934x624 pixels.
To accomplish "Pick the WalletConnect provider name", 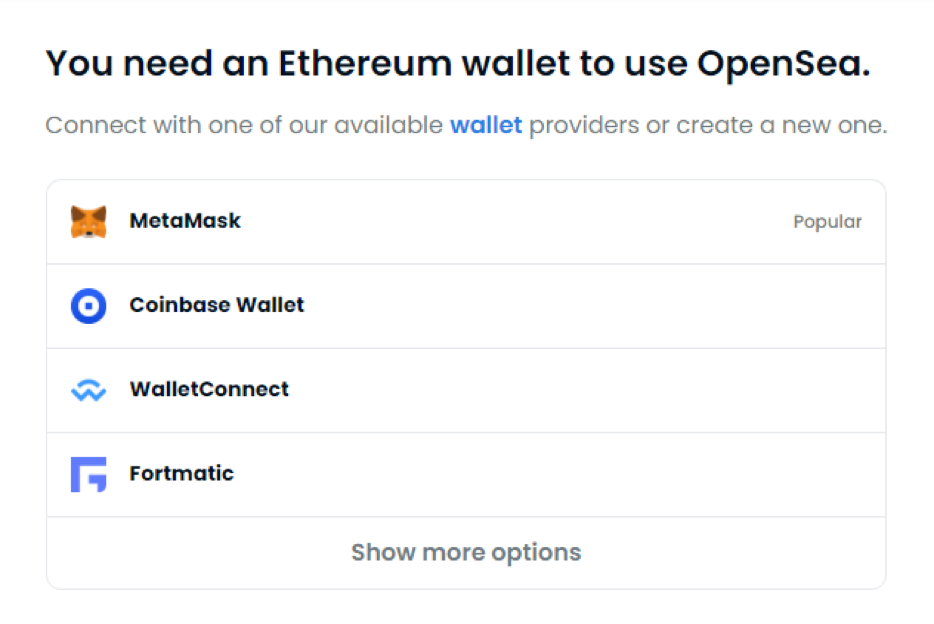I will coord(209,389).
